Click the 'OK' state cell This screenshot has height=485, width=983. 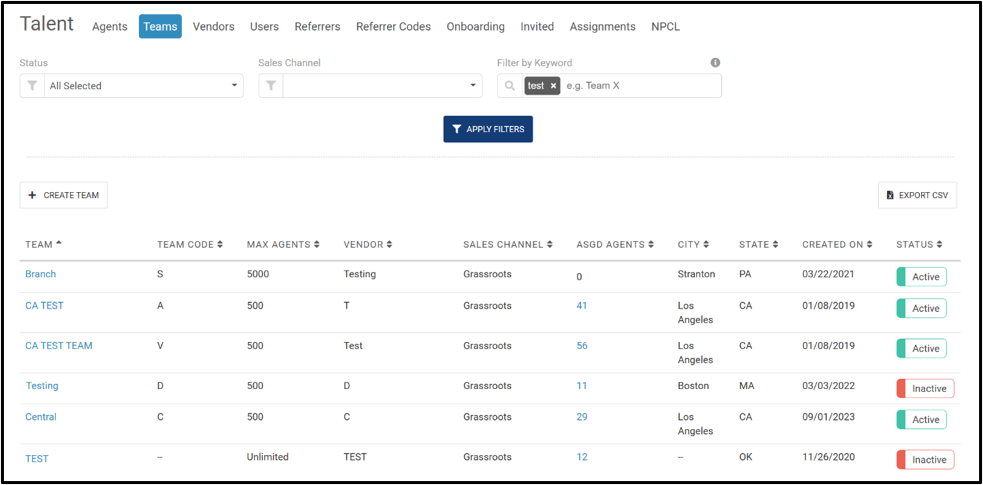tap(745, 457)
